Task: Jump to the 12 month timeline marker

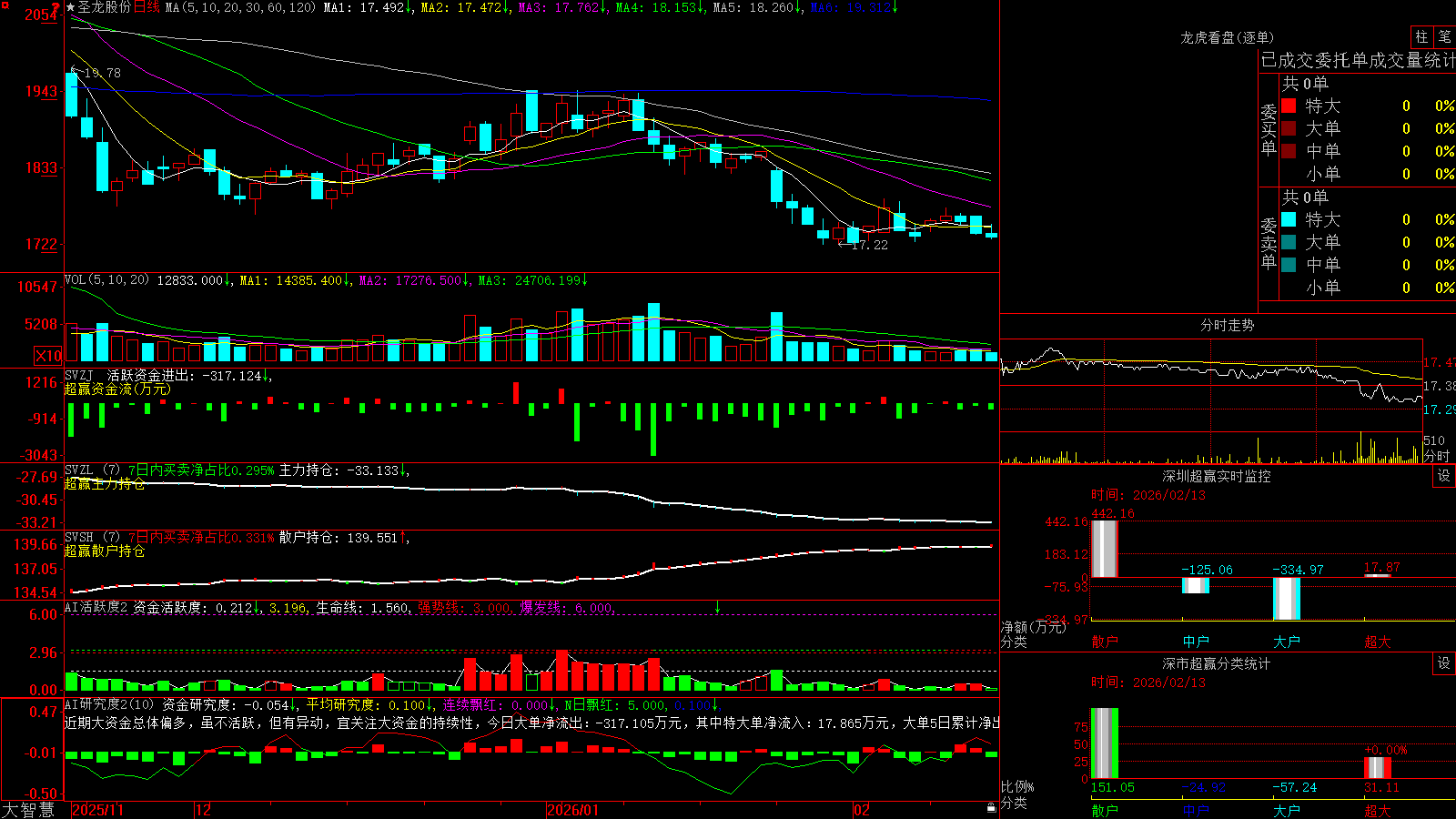Action: coord(203,810)
